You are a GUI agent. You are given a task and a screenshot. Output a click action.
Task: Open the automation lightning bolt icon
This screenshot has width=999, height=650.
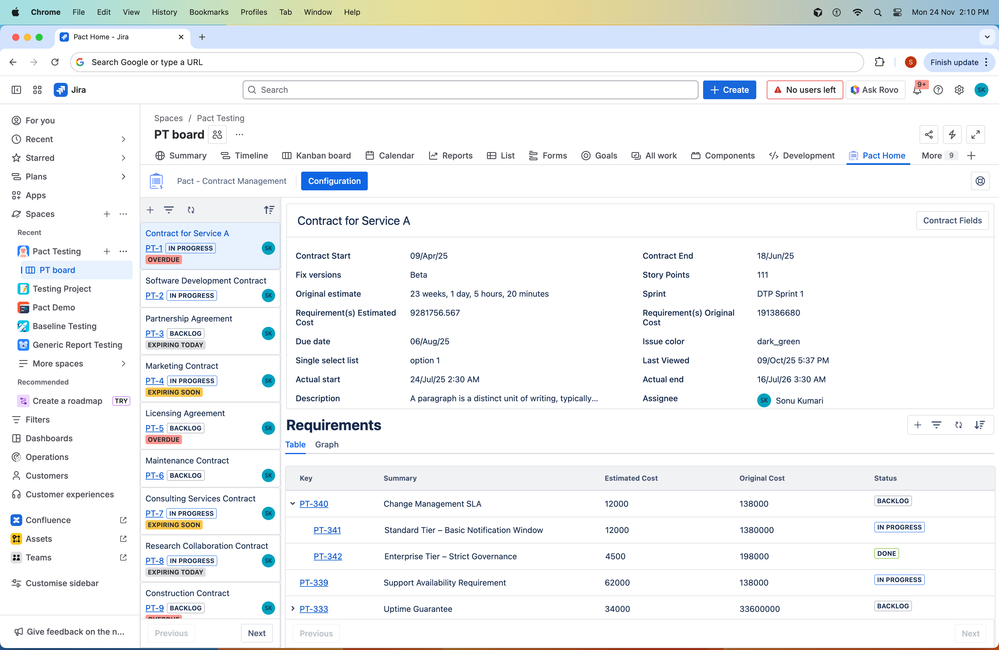click(x=952, y=134)
